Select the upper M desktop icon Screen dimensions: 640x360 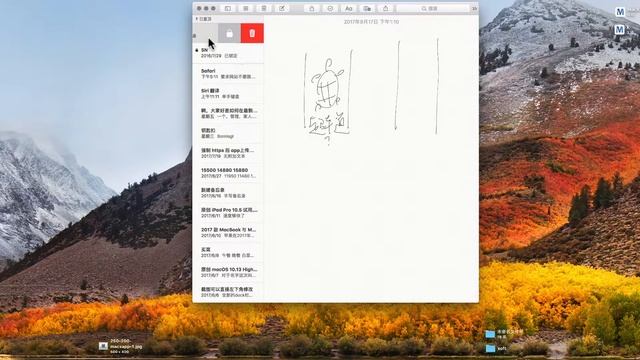(x=620, y=12)
